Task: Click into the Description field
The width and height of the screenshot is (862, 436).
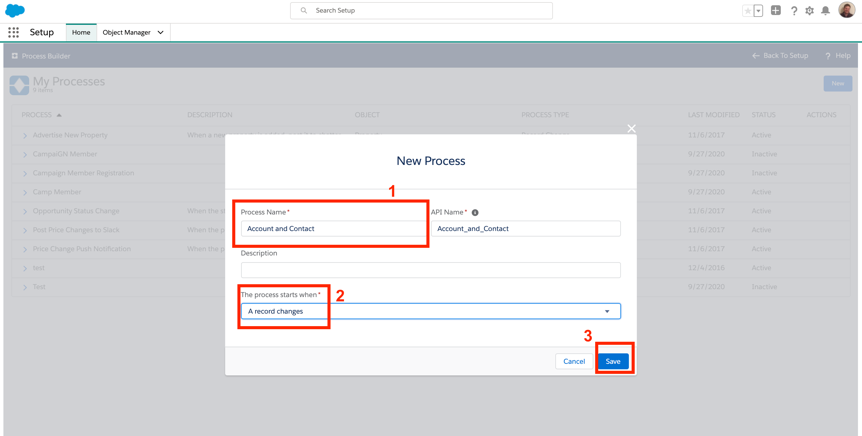Action: (430, 270)
